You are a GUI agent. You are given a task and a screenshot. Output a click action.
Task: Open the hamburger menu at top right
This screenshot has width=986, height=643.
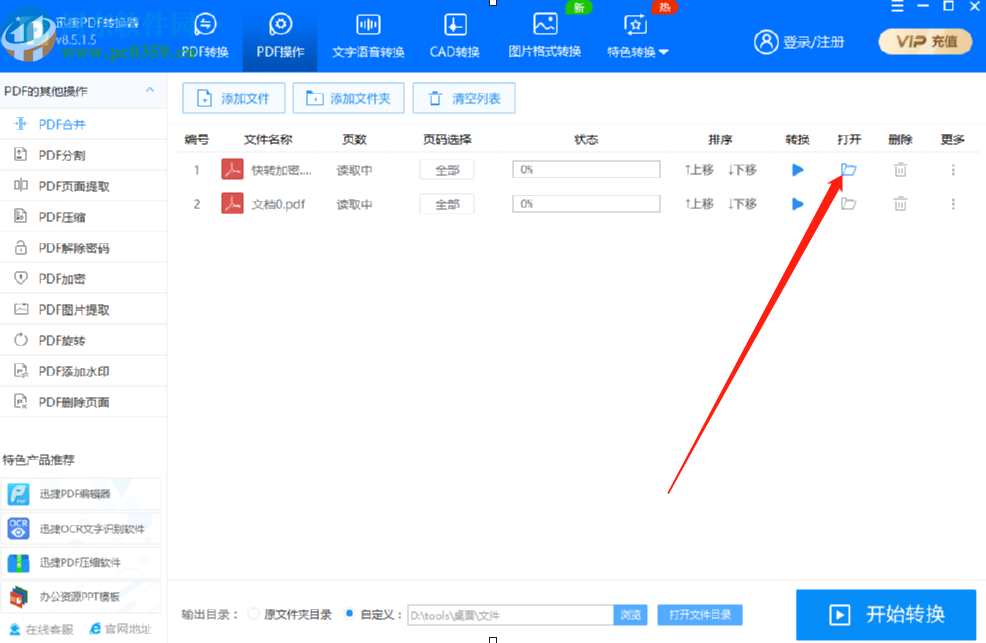(896, 8)
